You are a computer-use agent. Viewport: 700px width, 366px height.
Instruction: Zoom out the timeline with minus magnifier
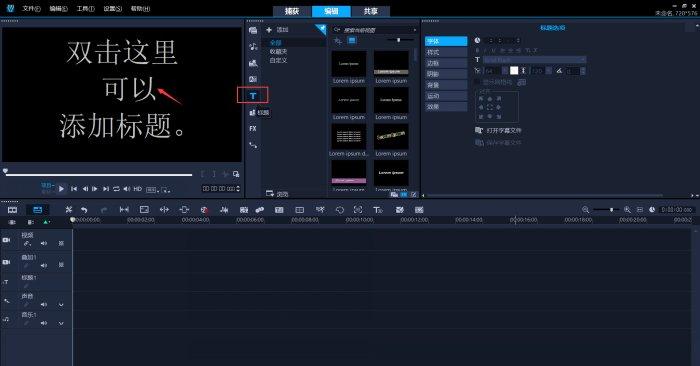(585, 210)
